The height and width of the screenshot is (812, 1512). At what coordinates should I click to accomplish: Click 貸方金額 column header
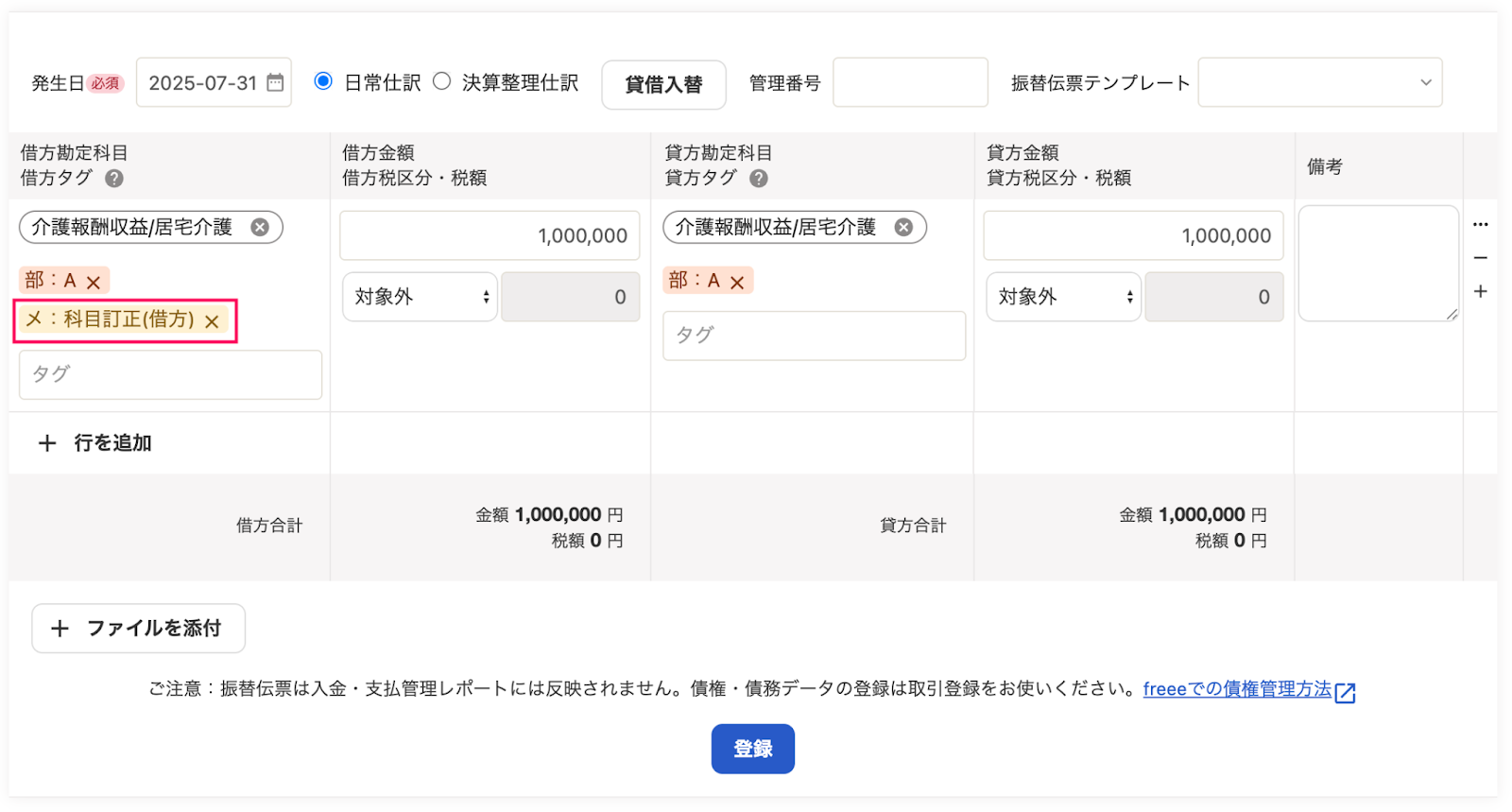[1022, 153]
